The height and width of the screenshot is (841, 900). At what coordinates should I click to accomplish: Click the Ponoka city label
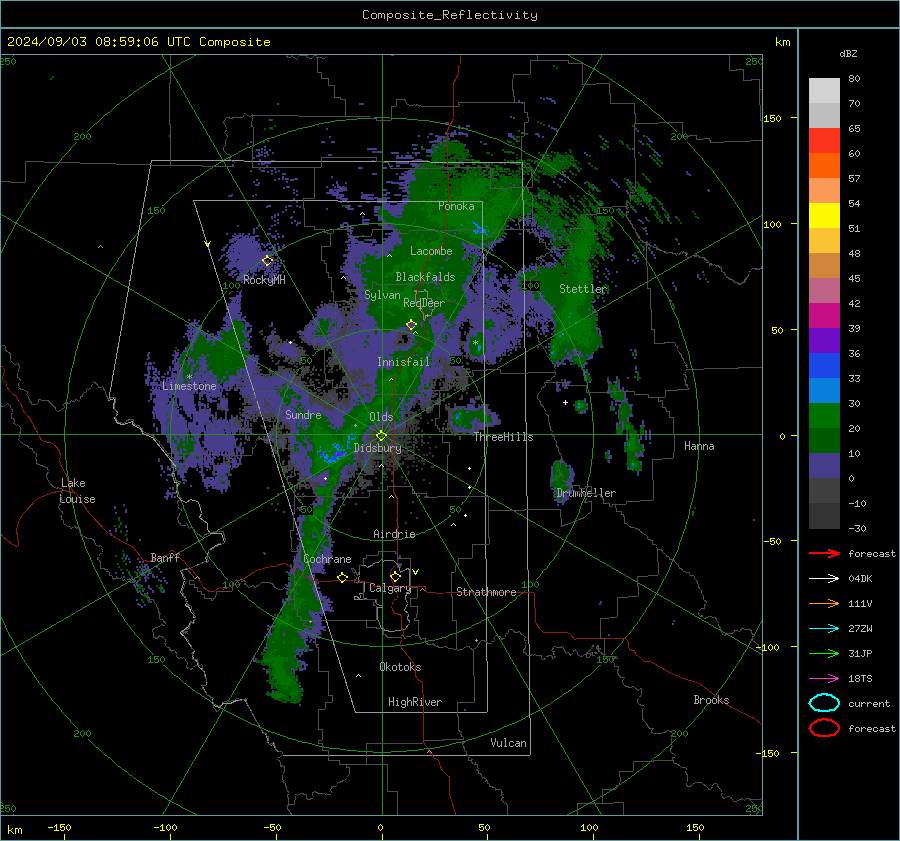point(456,206)
